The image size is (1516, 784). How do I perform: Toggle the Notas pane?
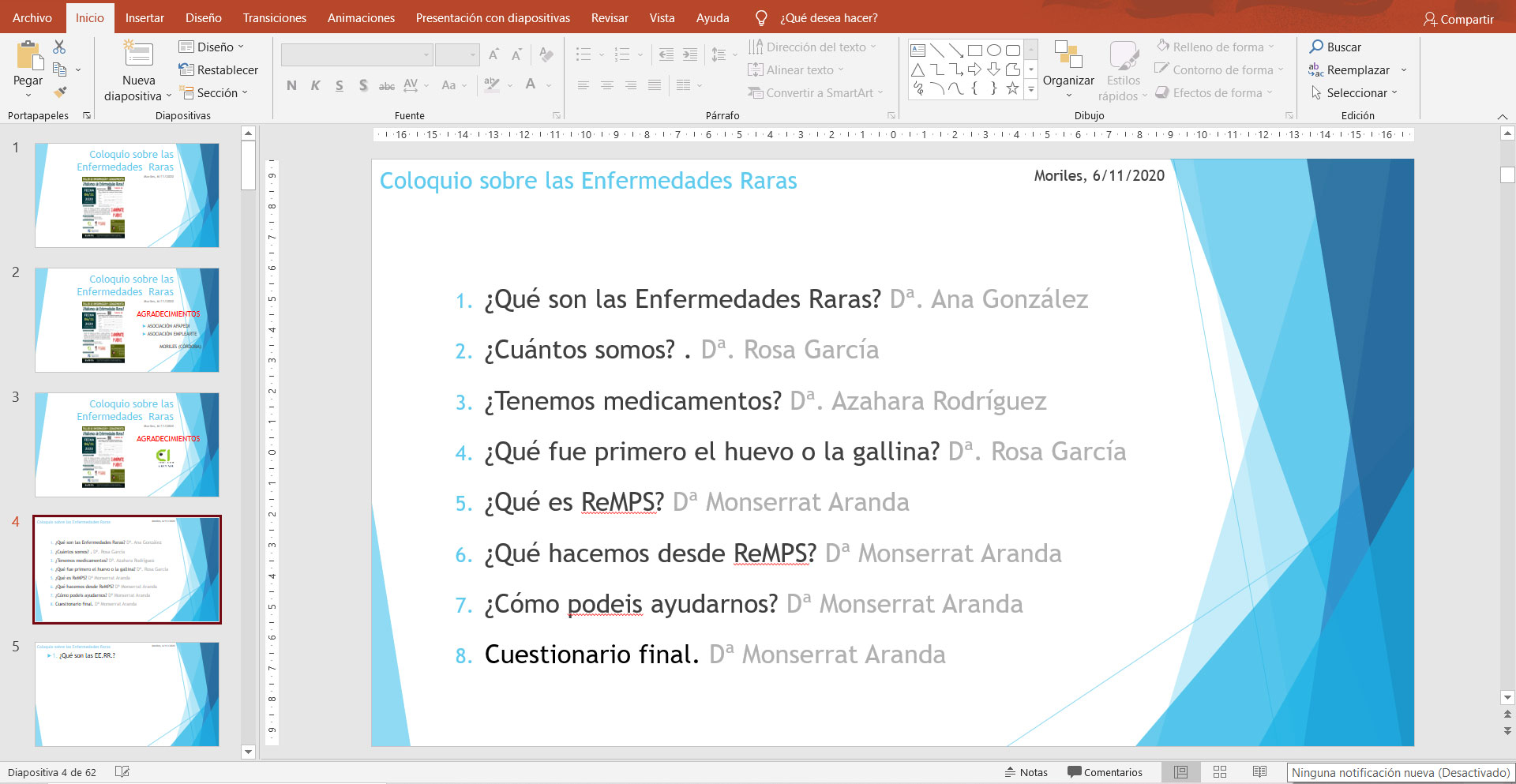point(1026,772)
